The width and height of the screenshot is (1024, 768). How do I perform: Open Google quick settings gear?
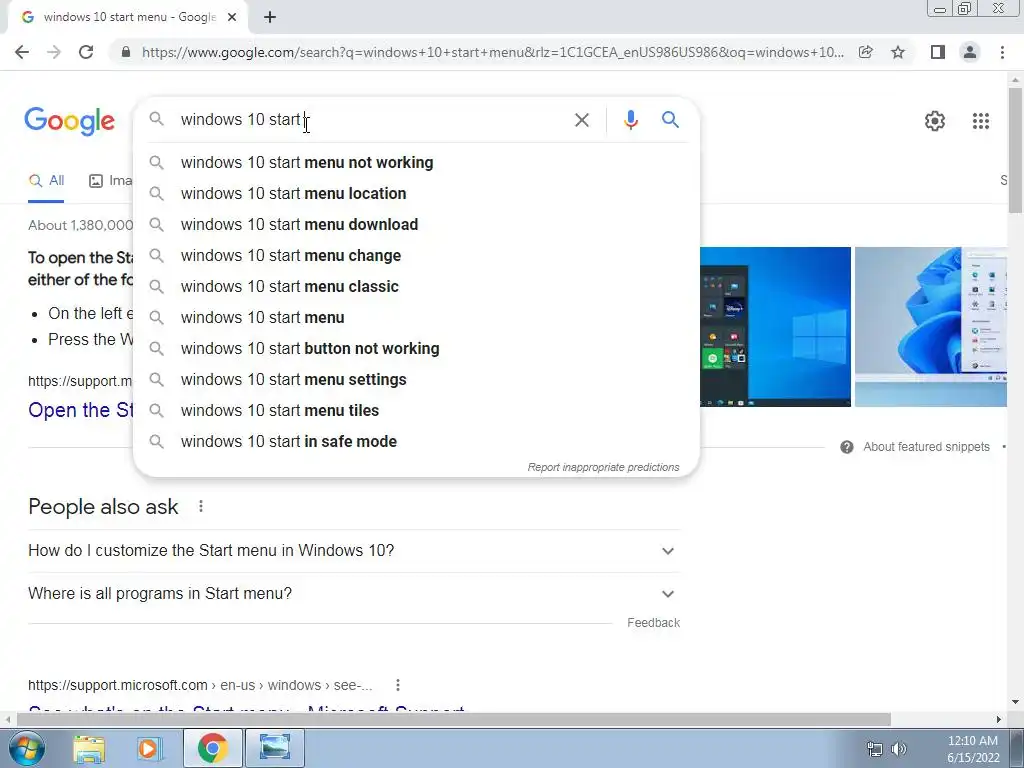(x=935, y=121)
